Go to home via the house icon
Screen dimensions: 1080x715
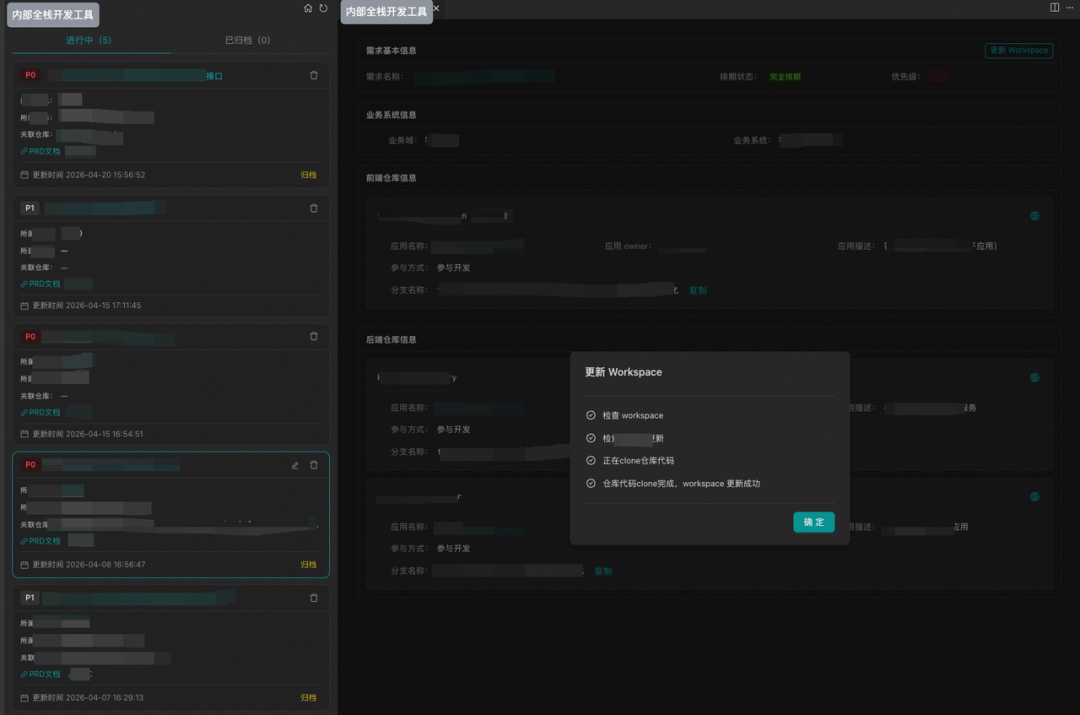308,8
